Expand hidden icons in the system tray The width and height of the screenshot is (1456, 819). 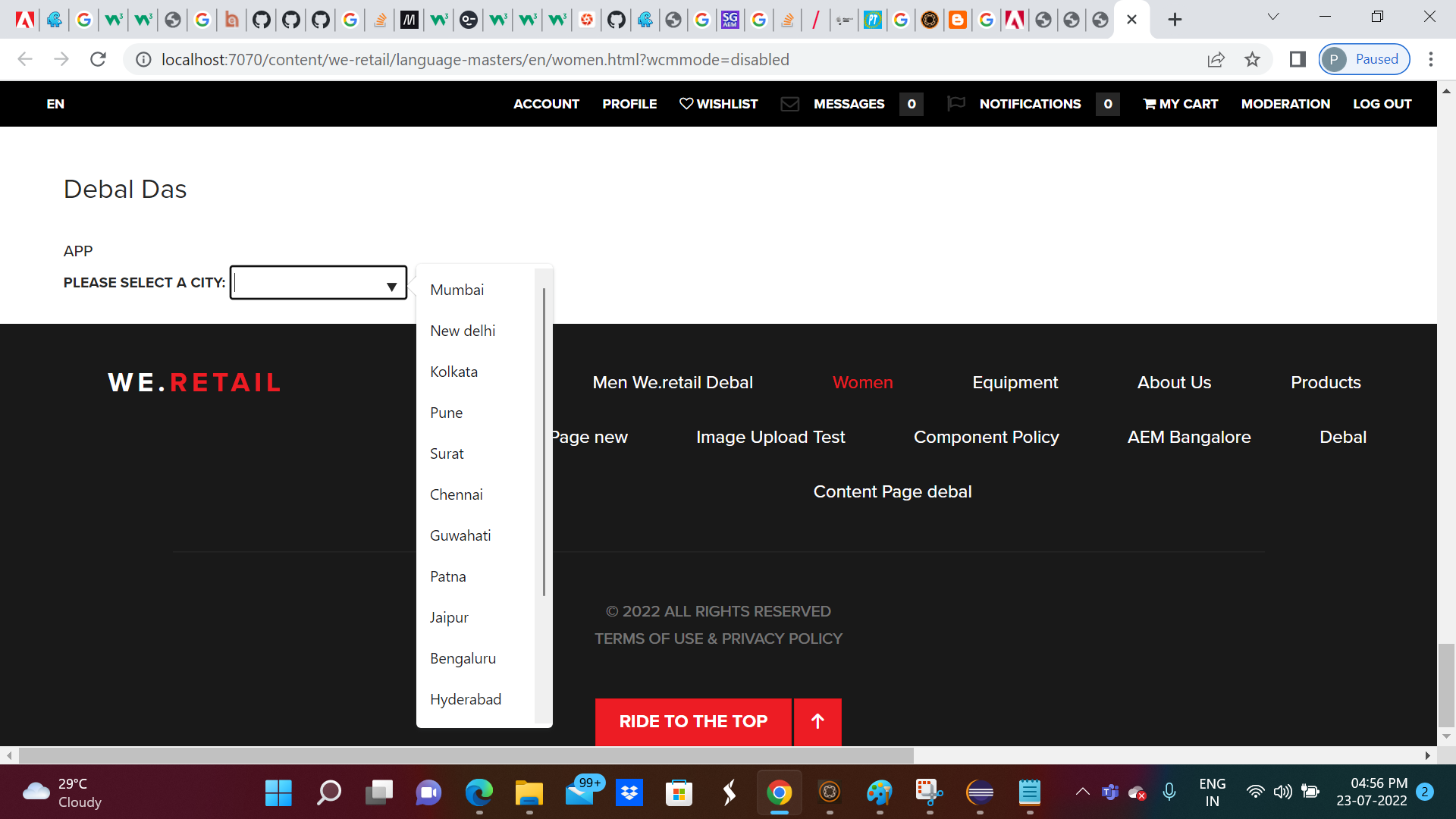click(x=1082, y=792)
